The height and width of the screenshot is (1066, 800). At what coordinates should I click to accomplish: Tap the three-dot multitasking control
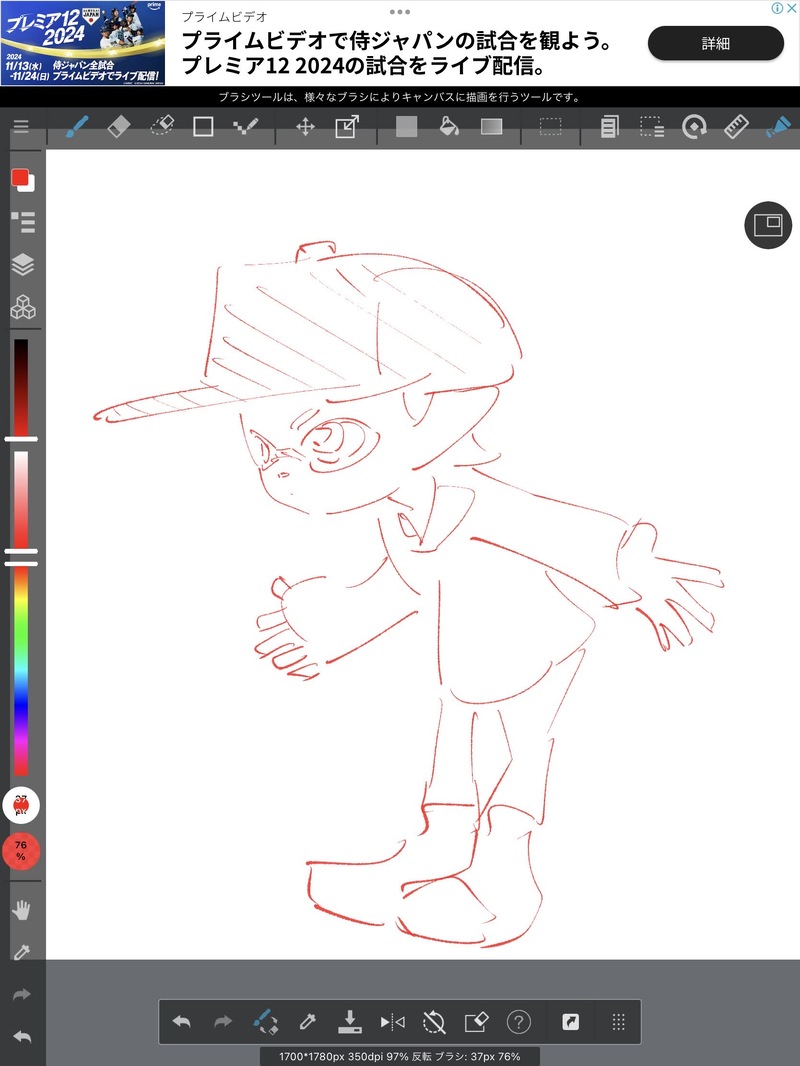coord(400,12)
